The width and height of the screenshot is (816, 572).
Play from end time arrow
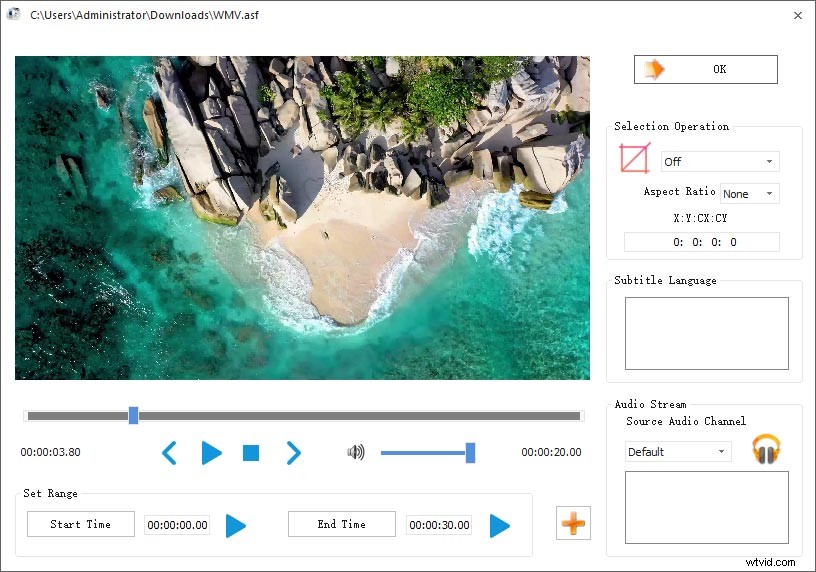(500, 526)
